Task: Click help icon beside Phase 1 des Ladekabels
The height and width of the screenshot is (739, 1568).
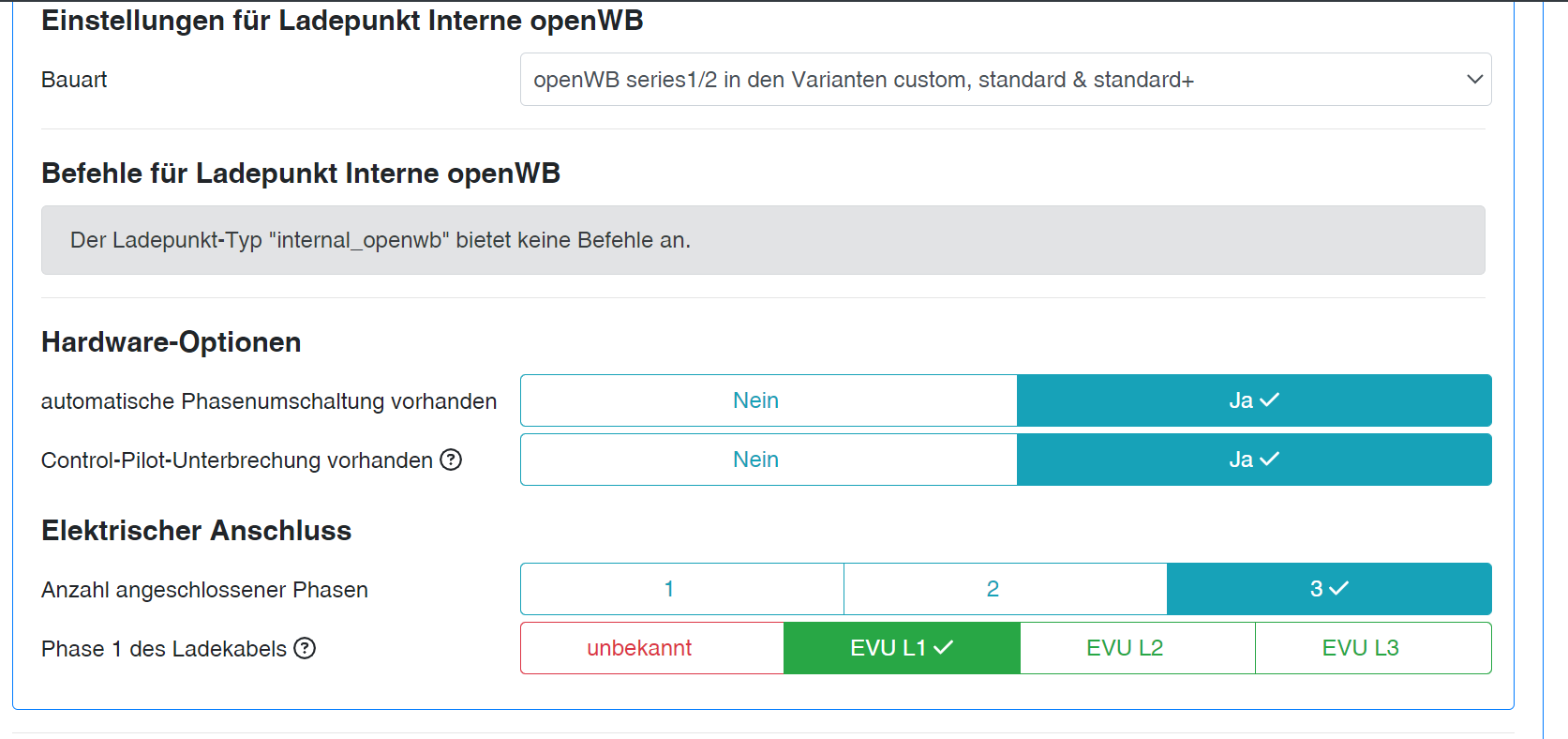Action: (x=305, y=648)
